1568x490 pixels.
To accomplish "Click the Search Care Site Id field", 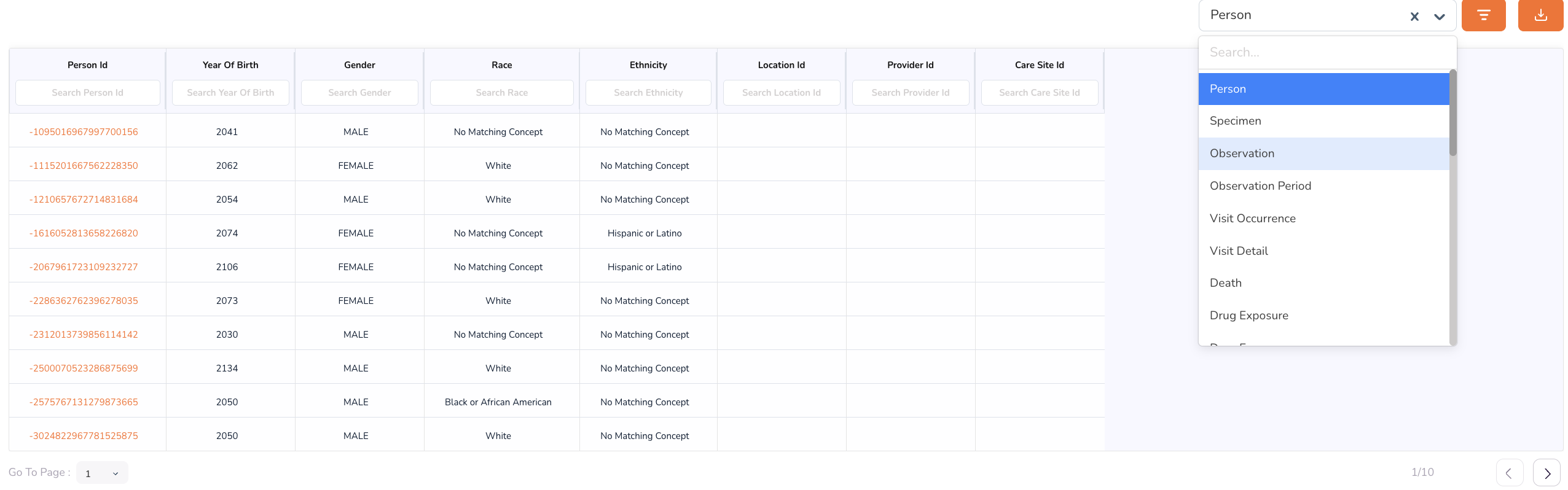I will 1040,93.
